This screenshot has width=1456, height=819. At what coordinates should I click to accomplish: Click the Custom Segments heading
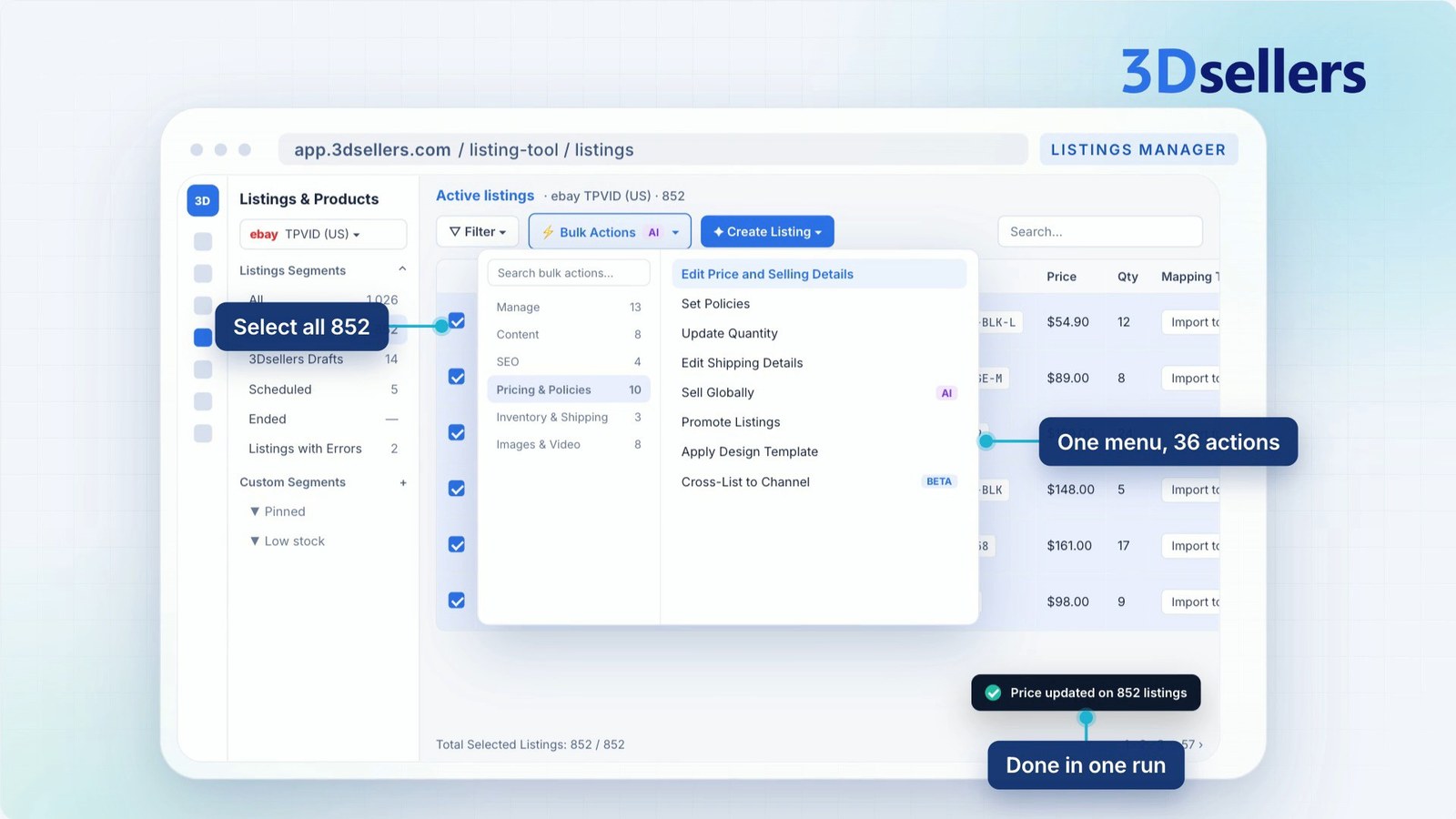point(292,482)
